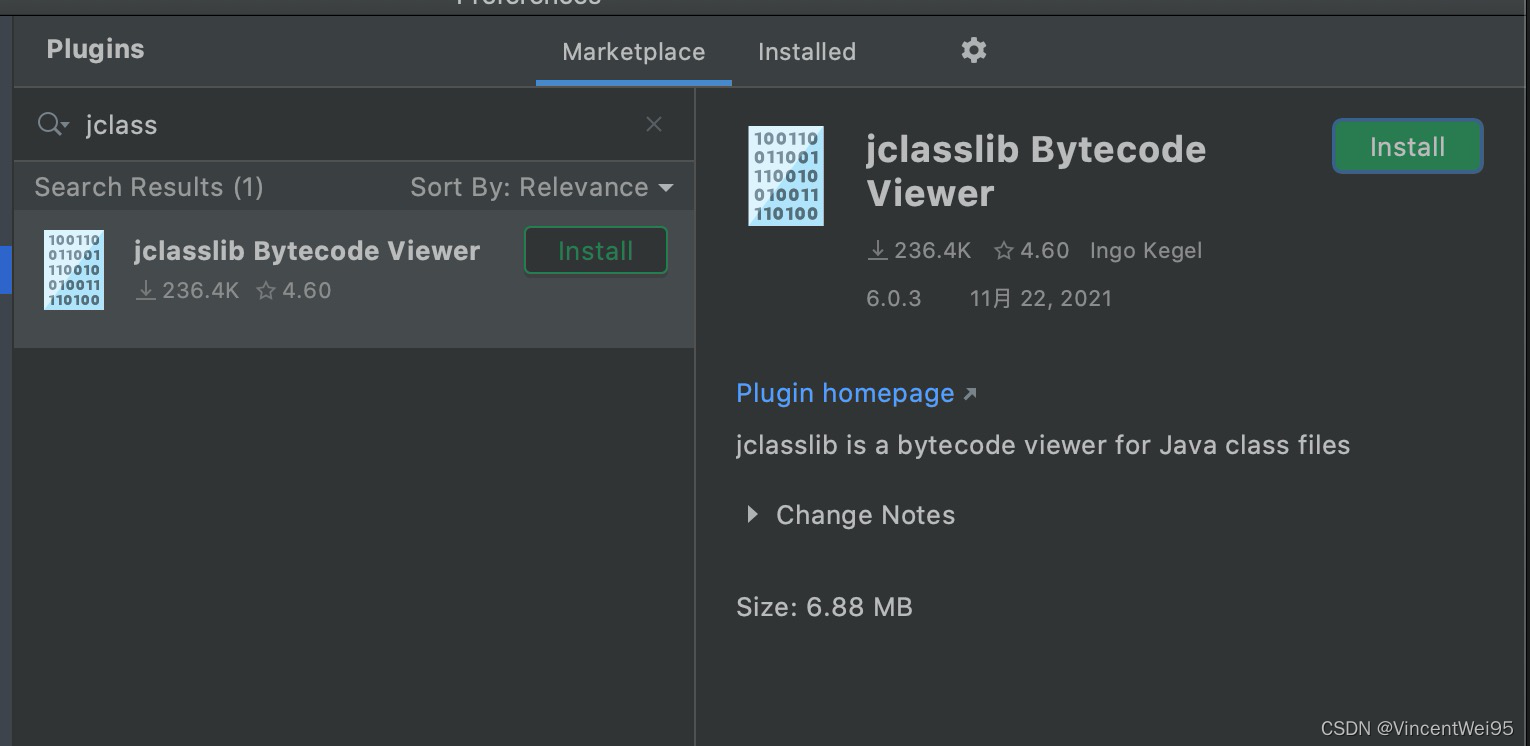Install jclasslib from the search results list
Viewport: 1530px width, 746px height.
point(596,251)
